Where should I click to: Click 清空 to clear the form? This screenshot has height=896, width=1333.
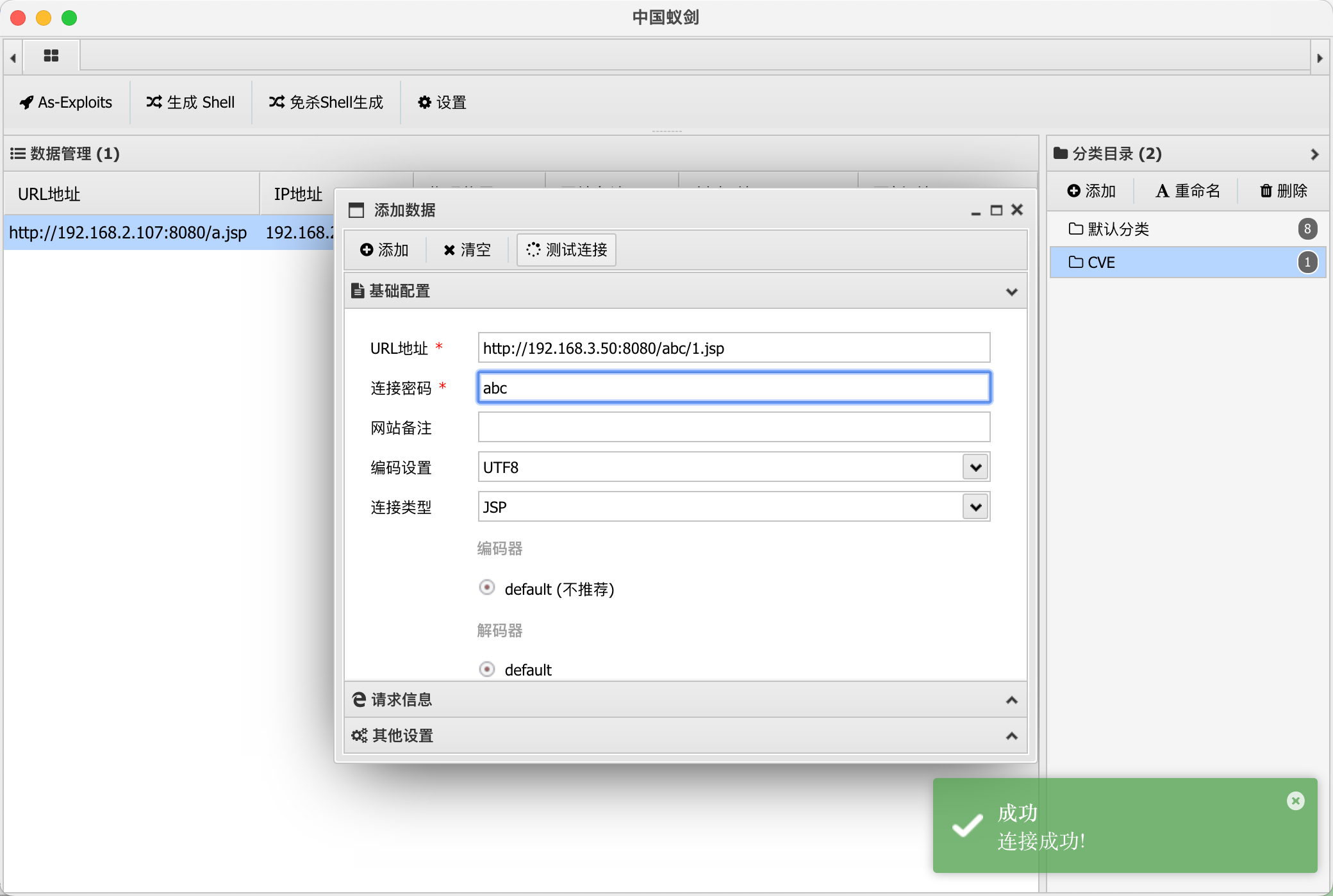pyautogui.click(x=467, y=250)
